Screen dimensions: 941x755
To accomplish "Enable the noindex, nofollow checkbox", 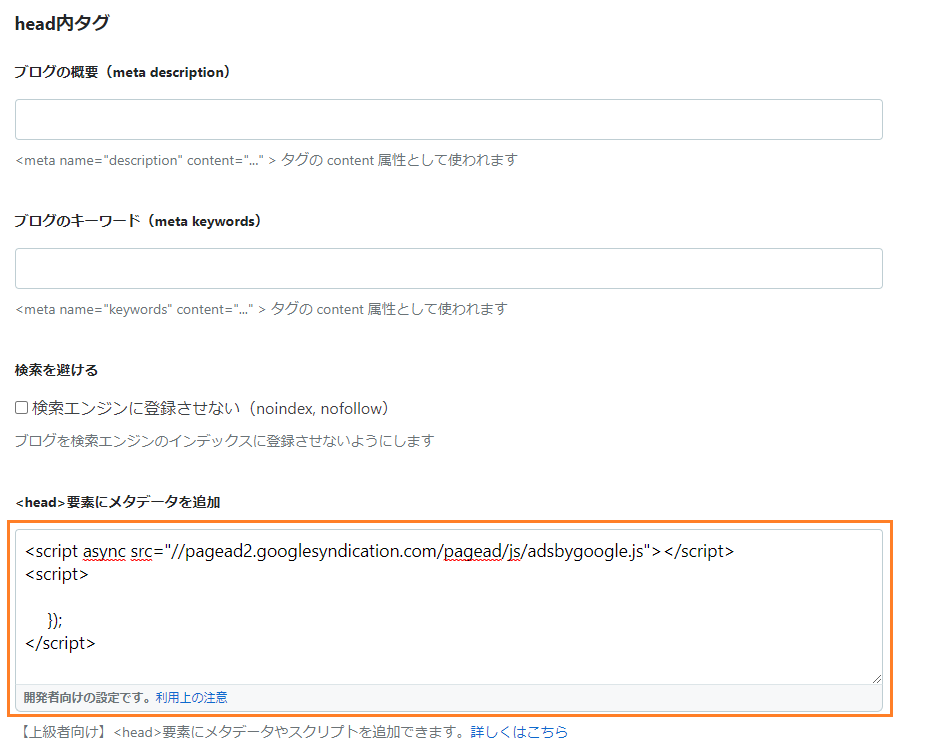I will pos(22,408).
